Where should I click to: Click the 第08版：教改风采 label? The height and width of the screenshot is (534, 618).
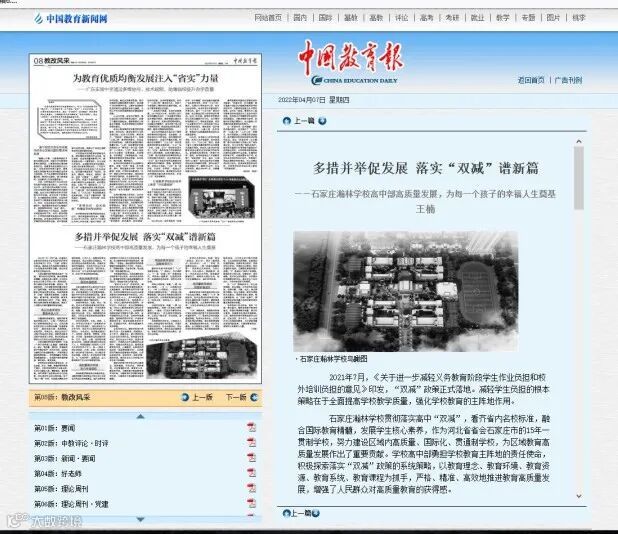[x=62, y=397]
